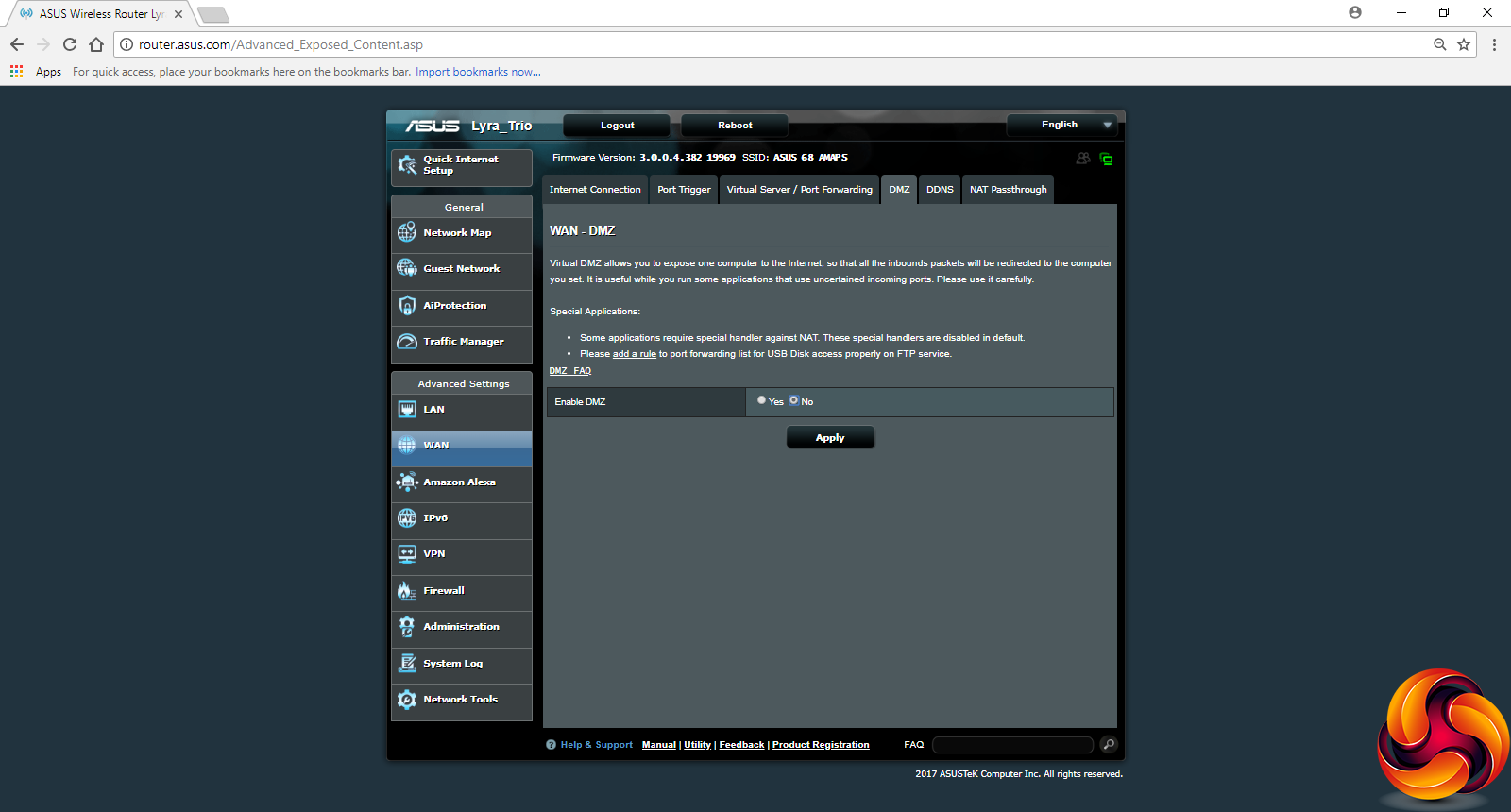
Task: Open the Utility link in footer
Action: tap(697, 745)
